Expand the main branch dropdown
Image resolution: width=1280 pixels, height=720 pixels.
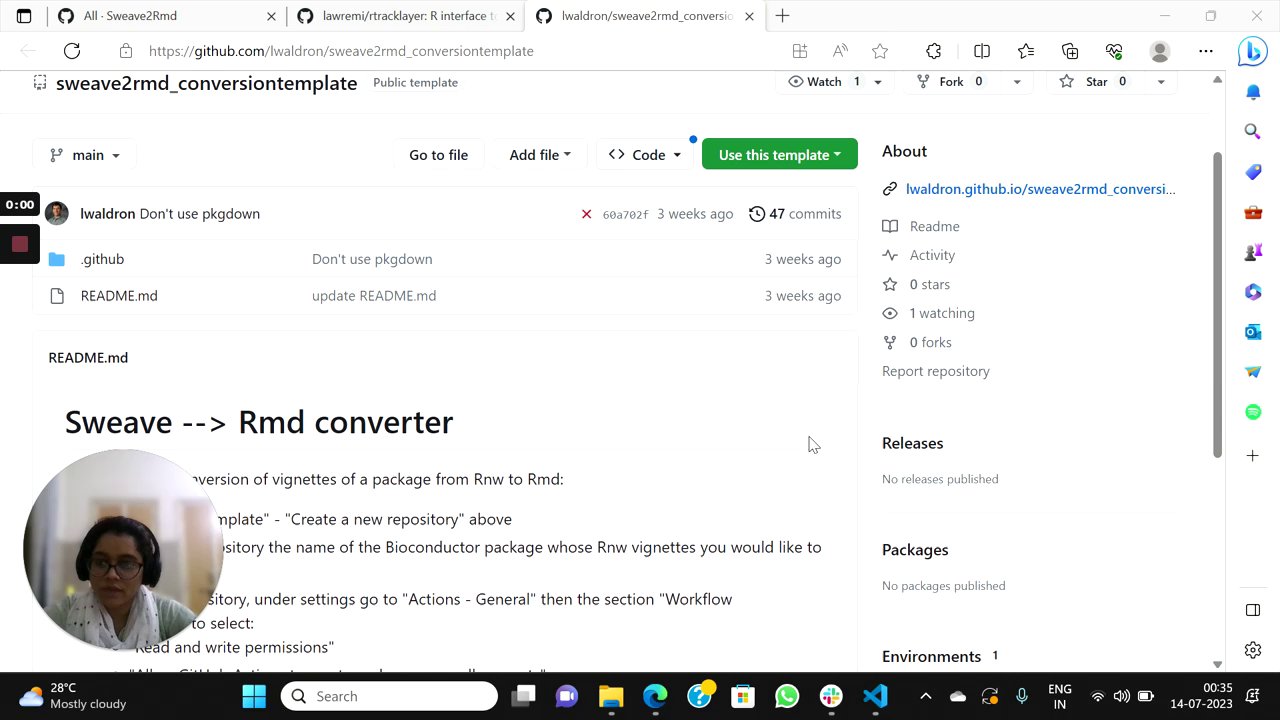click(x=84, y=155)
